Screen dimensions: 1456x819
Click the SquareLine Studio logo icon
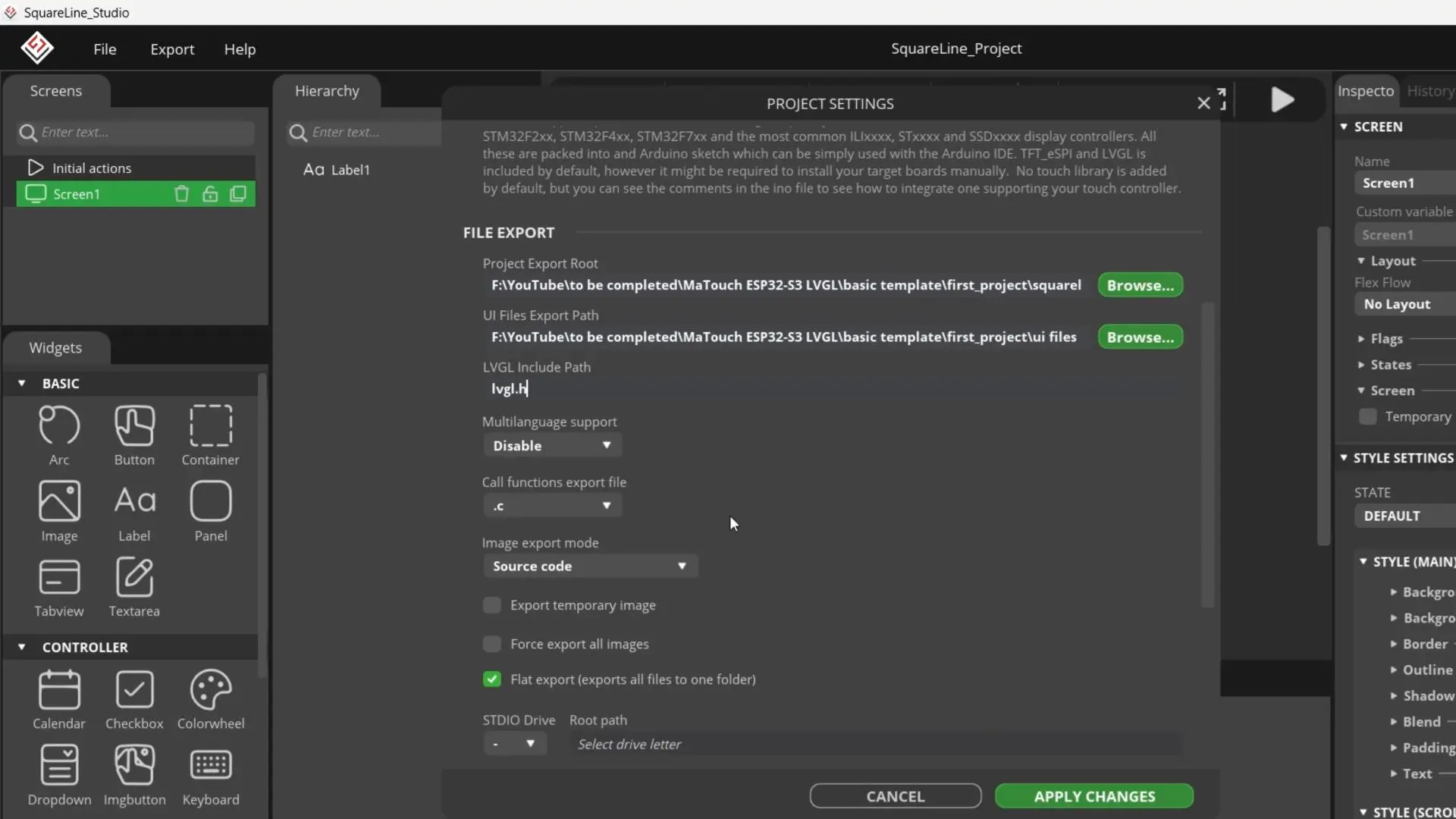coord(36,49)
